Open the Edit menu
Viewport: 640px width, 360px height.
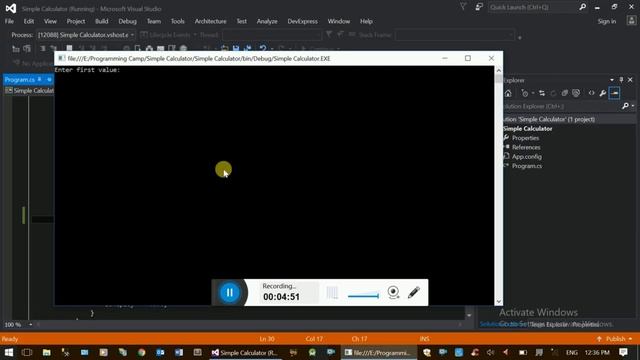click(x=29, y=21)
